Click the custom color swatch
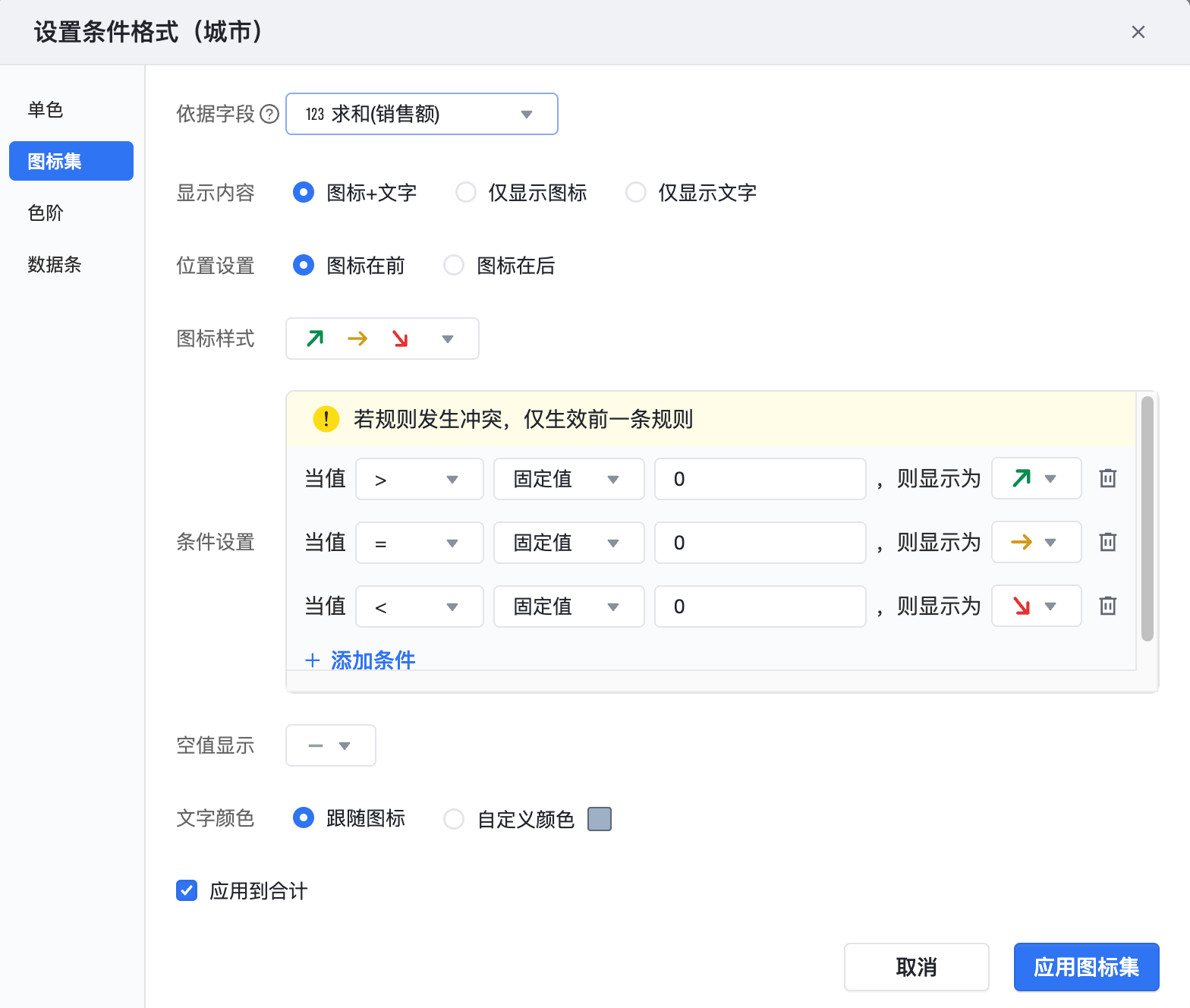Screen dimensions: 1190x1008 [600, 819]
